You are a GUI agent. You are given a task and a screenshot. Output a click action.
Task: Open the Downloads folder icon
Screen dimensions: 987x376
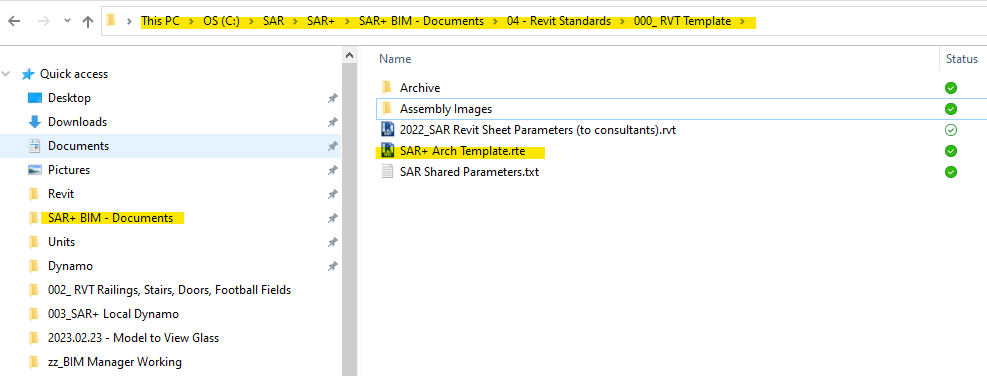(x=35, y=122)
